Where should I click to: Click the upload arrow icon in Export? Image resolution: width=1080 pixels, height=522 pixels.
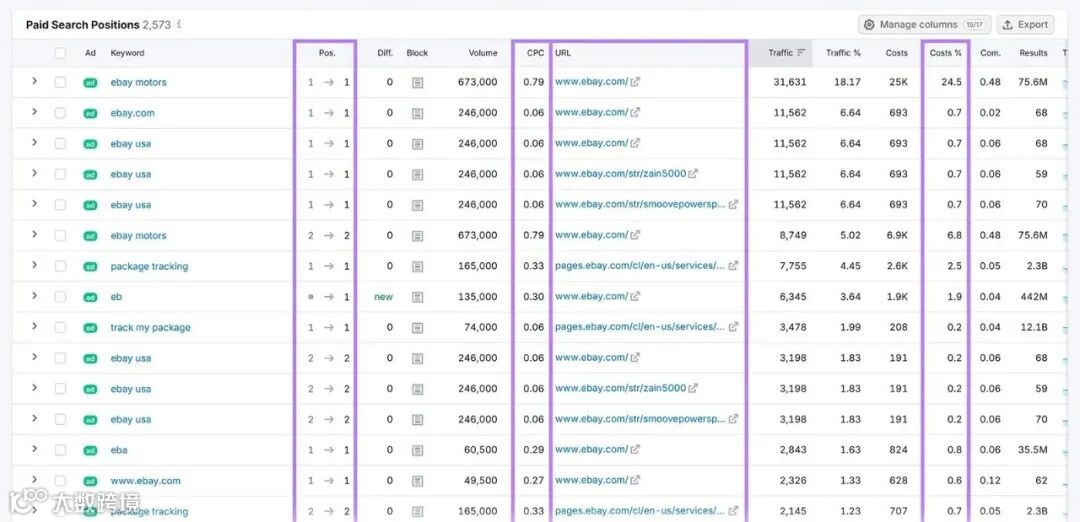(1008, 24)
